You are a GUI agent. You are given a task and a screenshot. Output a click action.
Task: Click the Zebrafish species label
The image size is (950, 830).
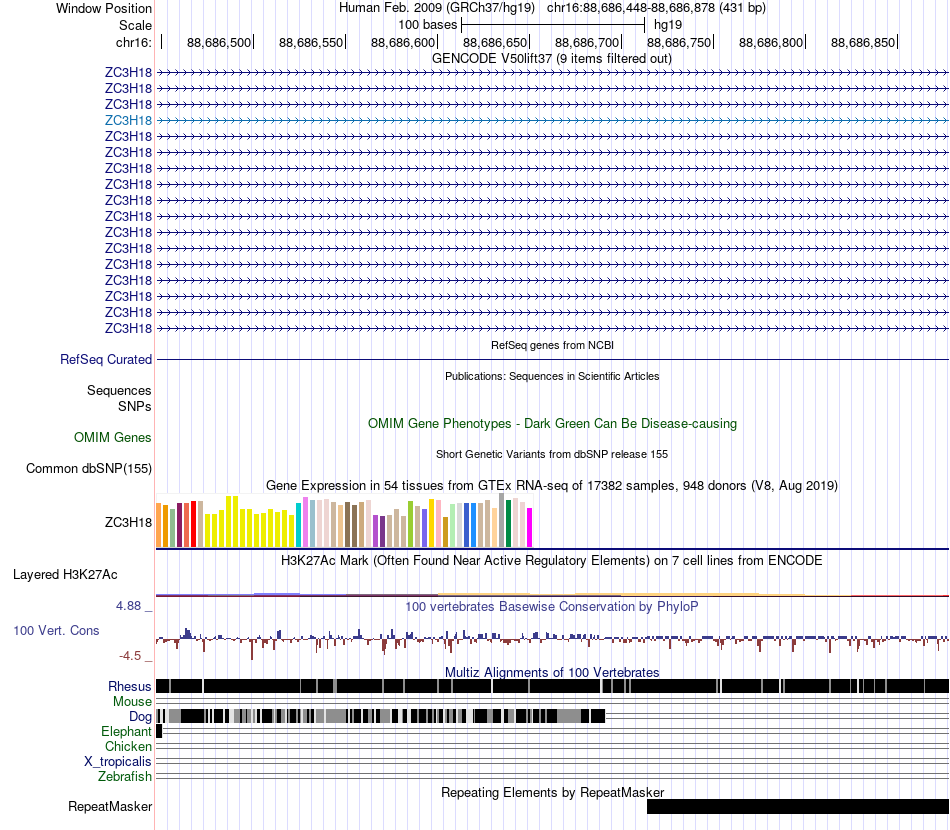click(125, 777)
